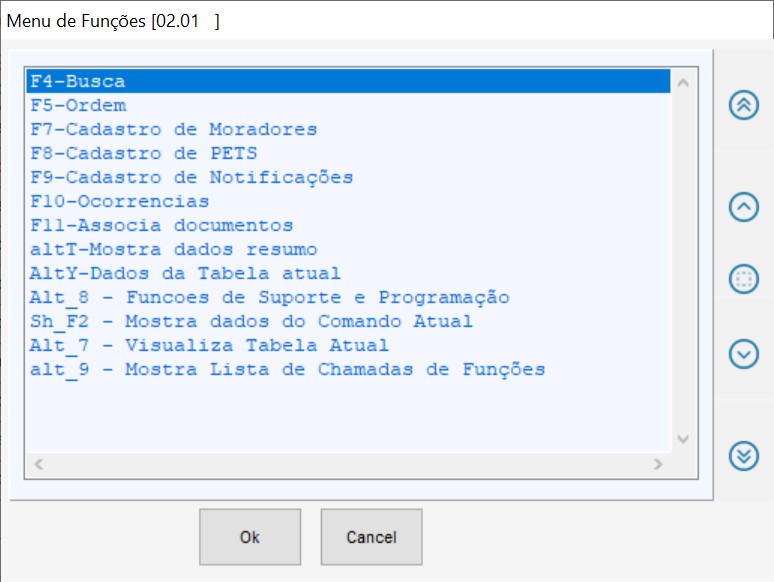Click Alt_7 - Visualiza Tabela Atual
774x582 pixels.
click(x=210, y=345)
